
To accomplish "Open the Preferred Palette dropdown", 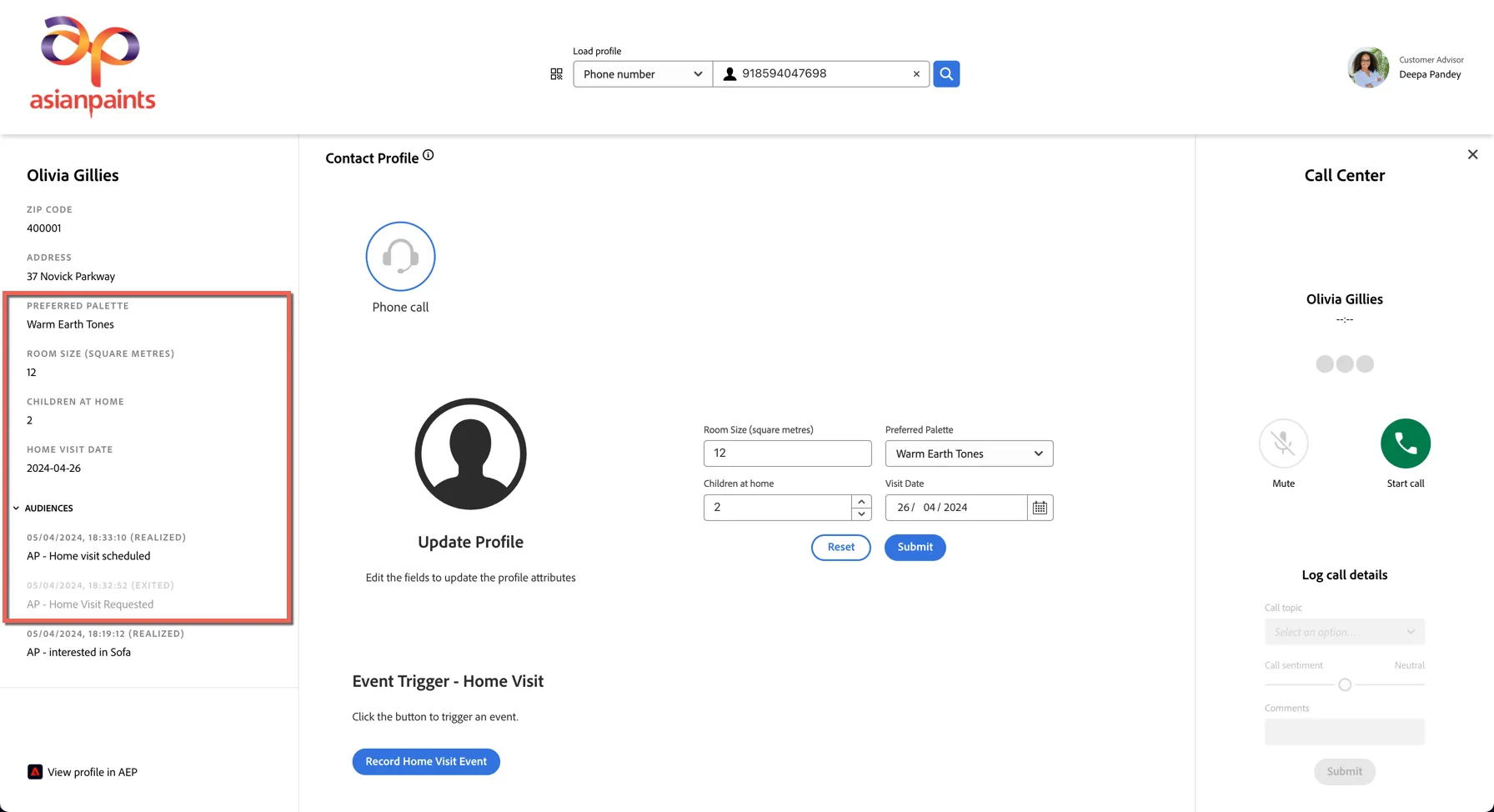I will [969, 454].
